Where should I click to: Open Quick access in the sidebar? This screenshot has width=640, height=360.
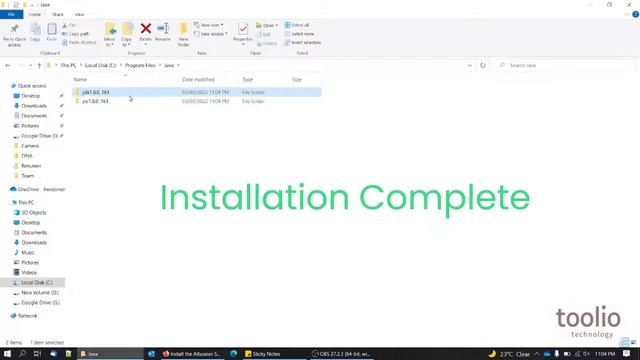(32, 86)
